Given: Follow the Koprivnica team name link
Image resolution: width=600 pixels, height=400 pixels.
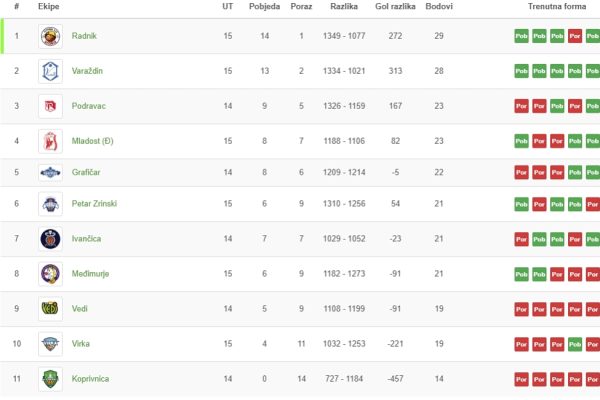Looking at the screenshot, I should 90,379.
